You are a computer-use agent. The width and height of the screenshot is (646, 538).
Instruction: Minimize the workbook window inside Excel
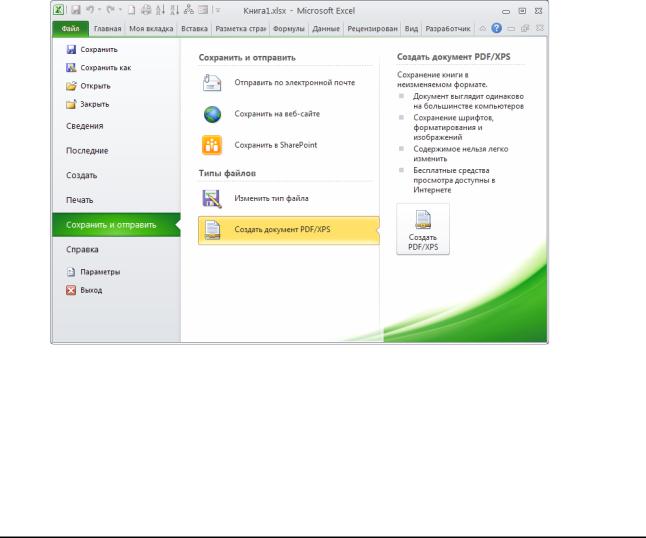pos(511,28)
